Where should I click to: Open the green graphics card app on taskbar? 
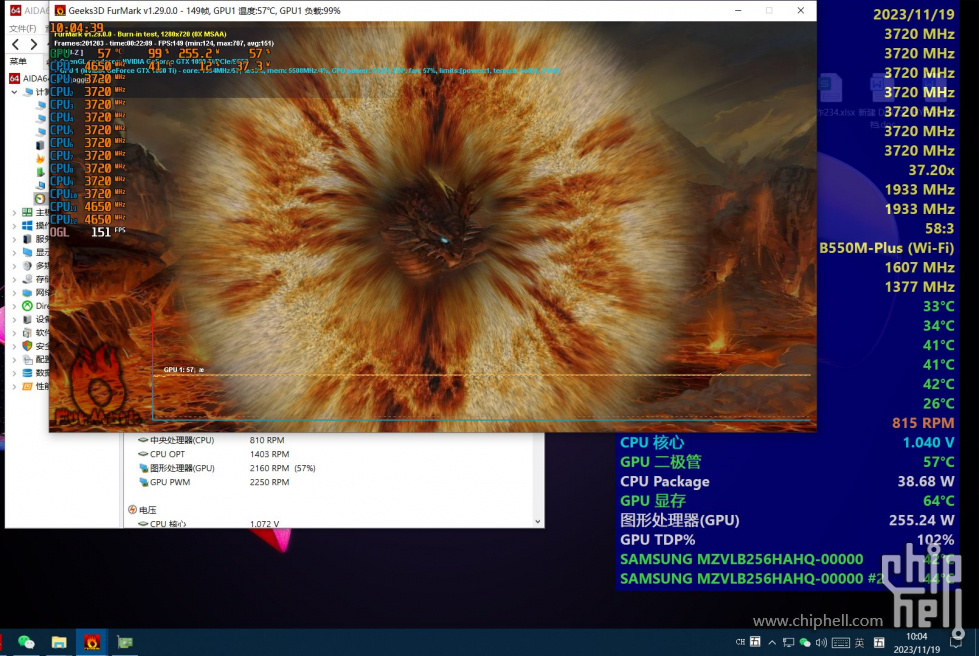click(x=125, y=642)
